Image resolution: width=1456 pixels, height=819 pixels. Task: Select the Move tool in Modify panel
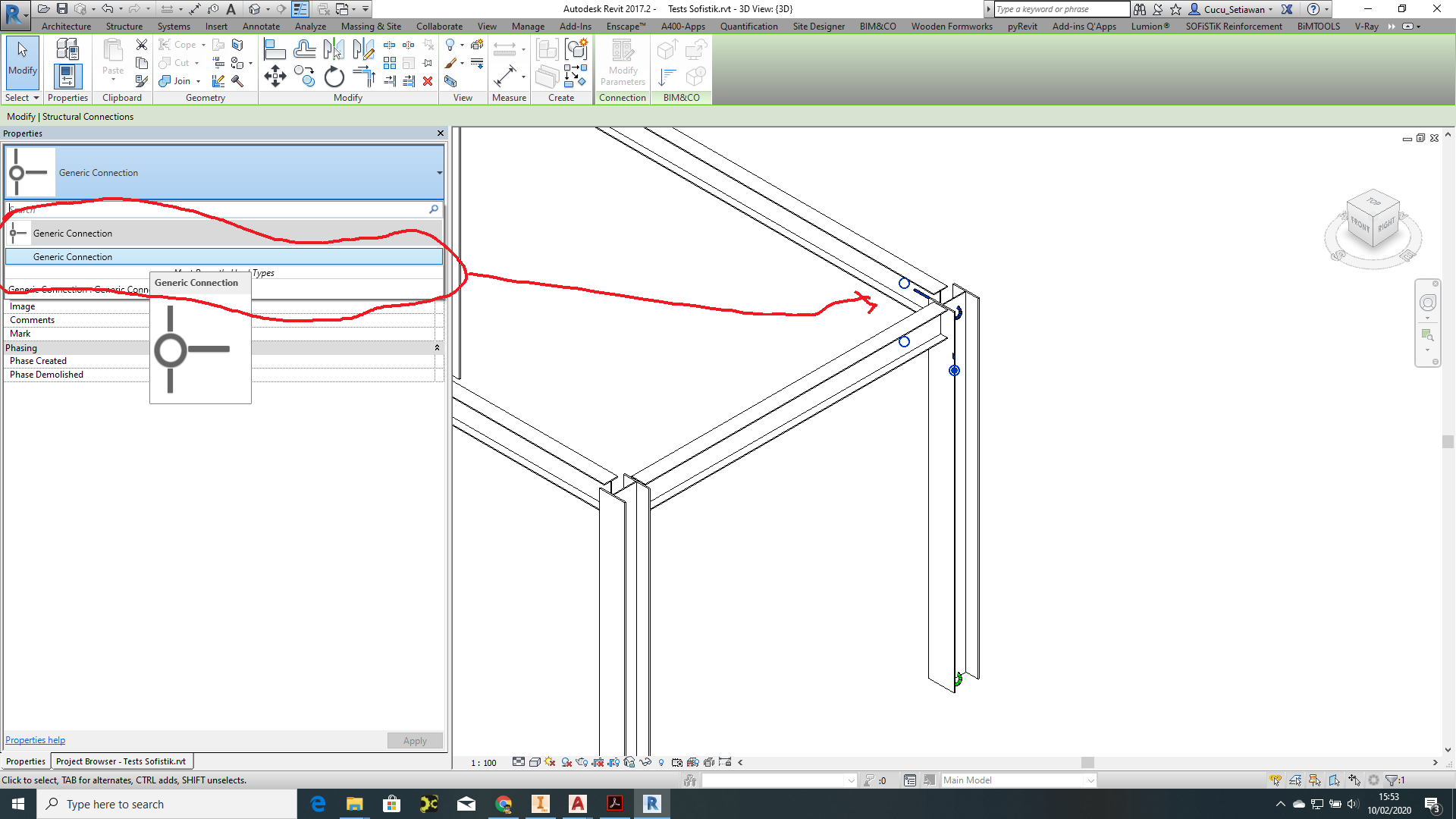tap(275, 76)
